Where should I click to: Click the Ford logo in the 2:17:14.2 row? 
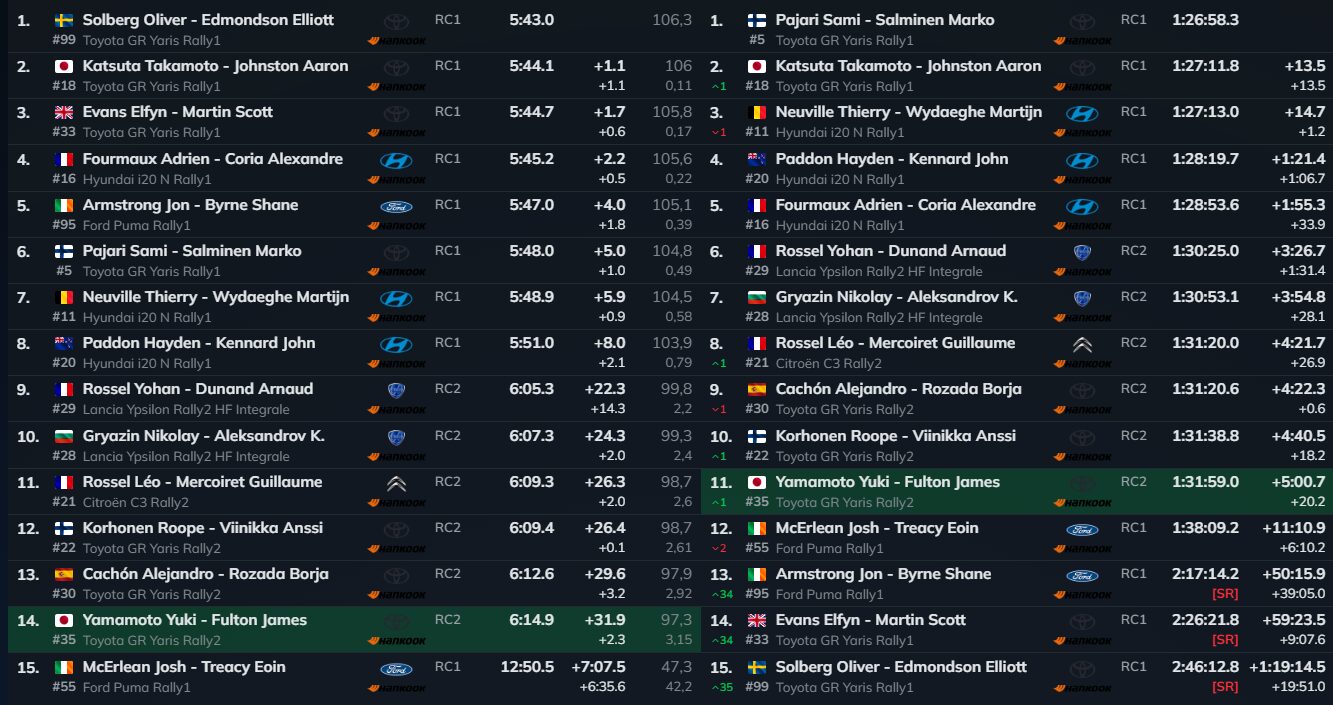(1081, 576)
